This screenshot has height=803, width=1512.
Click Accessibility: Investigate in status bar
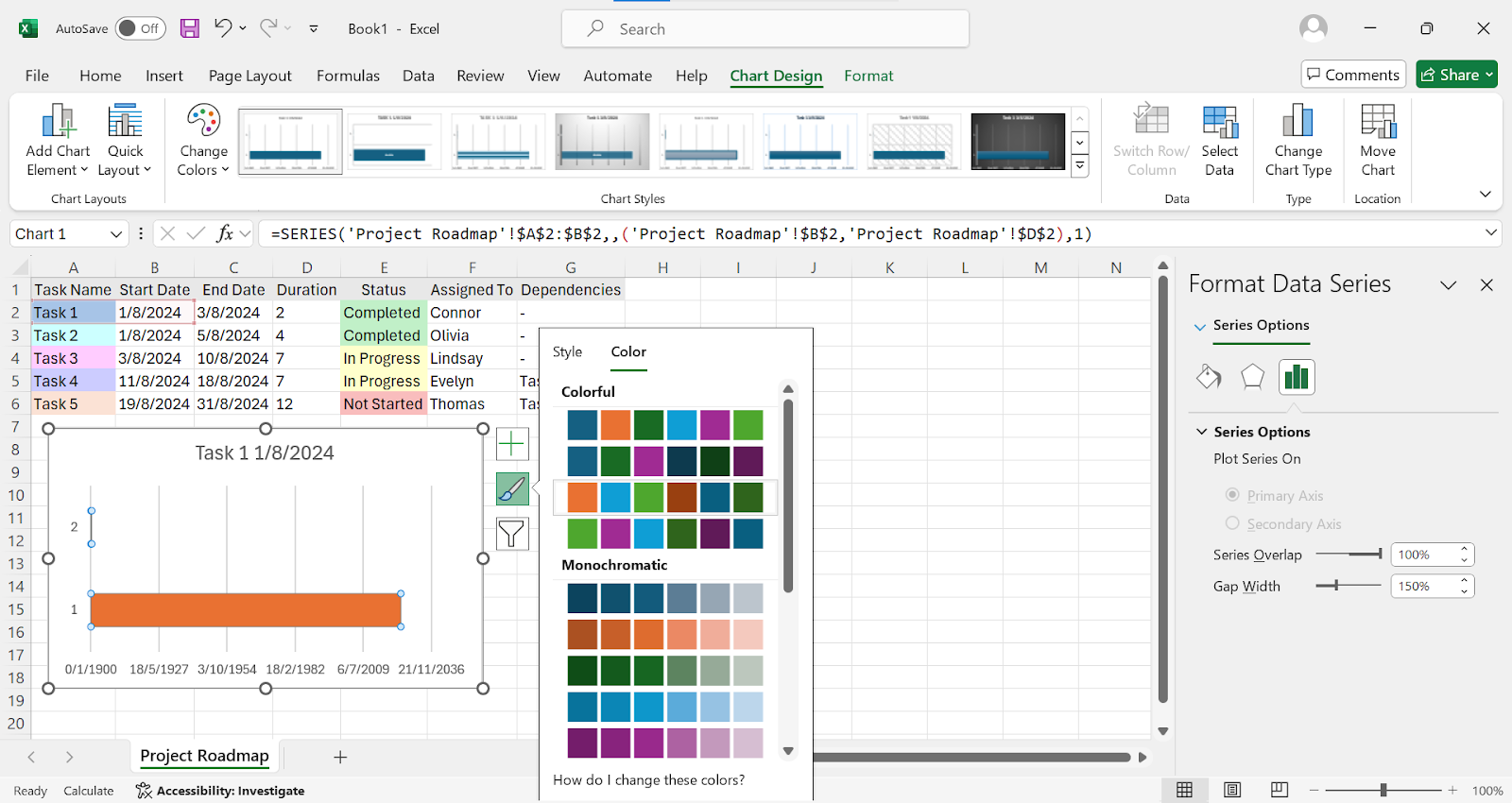220,791
